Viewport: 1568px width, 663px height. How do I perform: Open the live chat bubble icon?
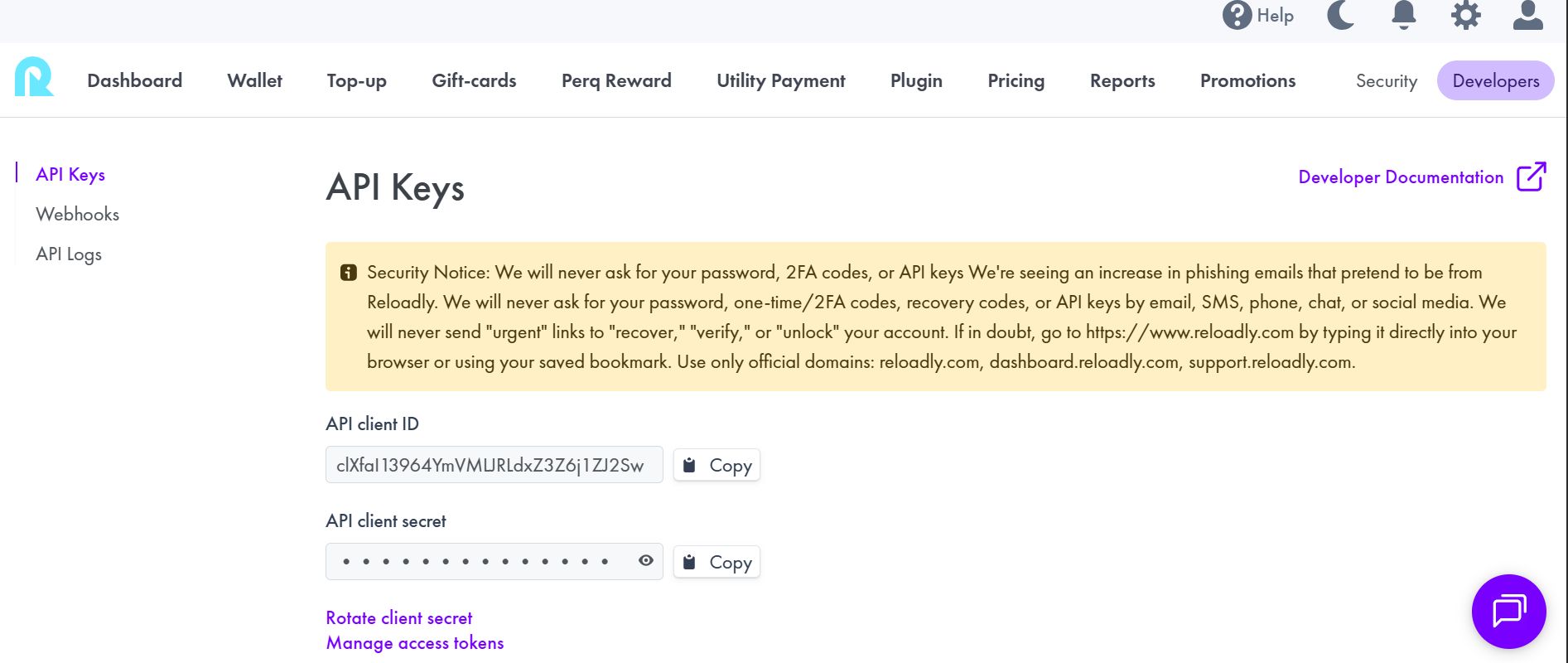click(1508, 612)
